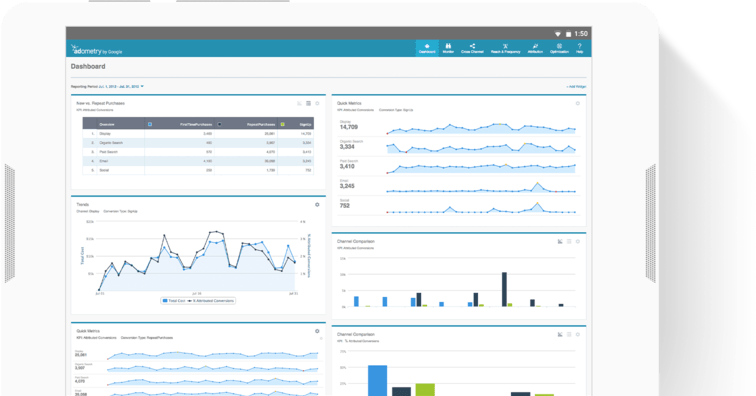Click the green SignUp color swatch

tap(283, 124)
